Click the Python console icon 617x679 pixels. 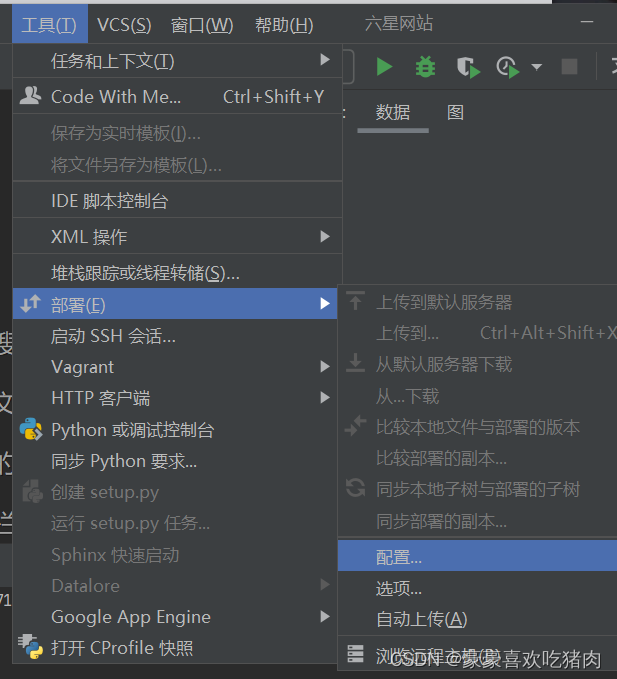pos(31,429)
